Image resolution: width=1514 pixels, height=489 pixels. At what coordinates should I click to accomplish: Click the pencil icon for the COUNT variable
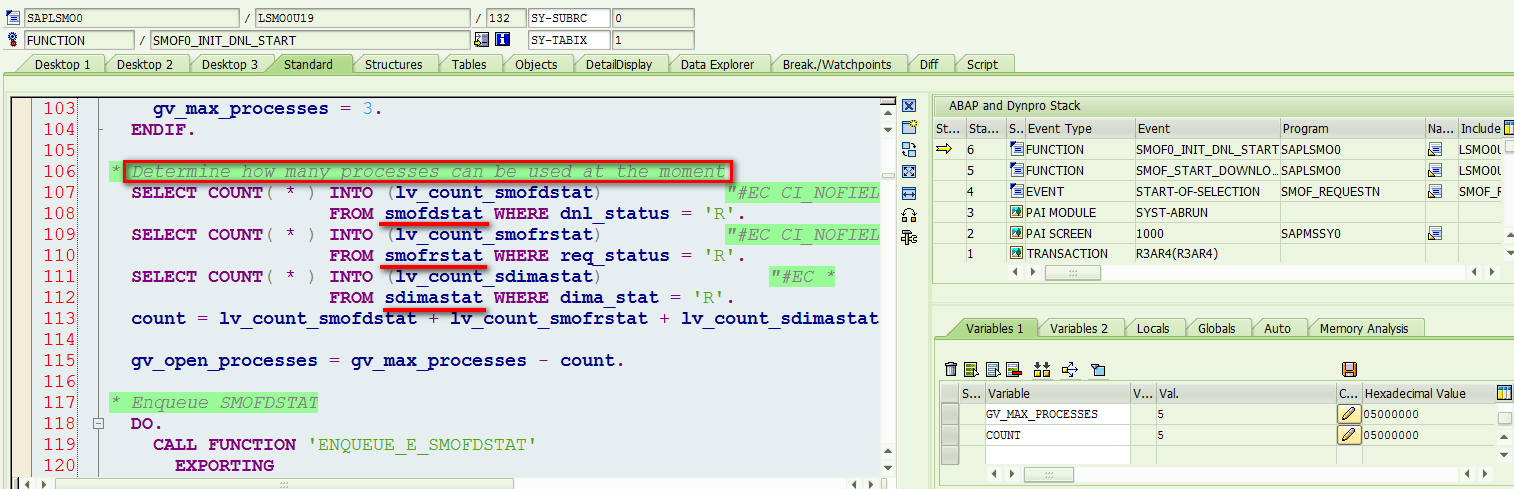point(1349,435)
